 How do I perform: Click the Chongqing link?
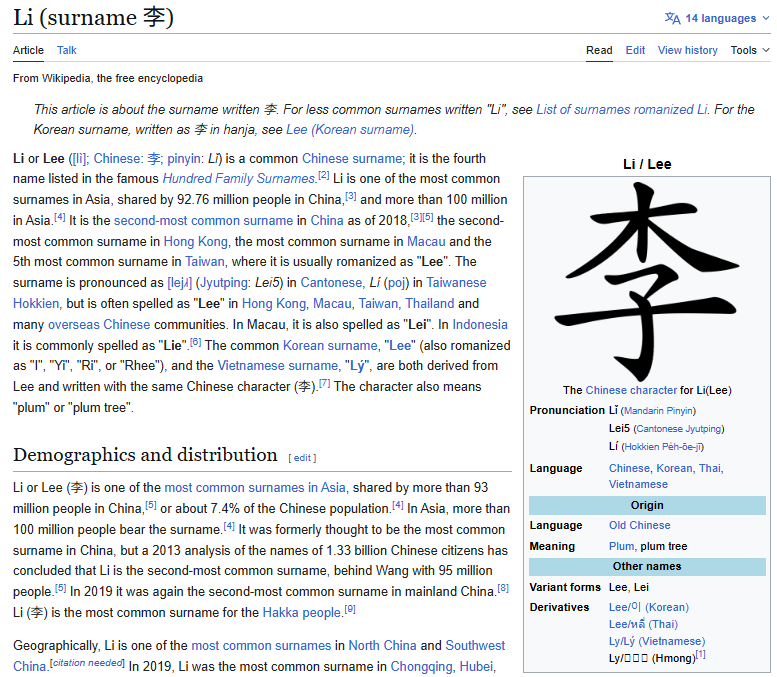point(421,667)
